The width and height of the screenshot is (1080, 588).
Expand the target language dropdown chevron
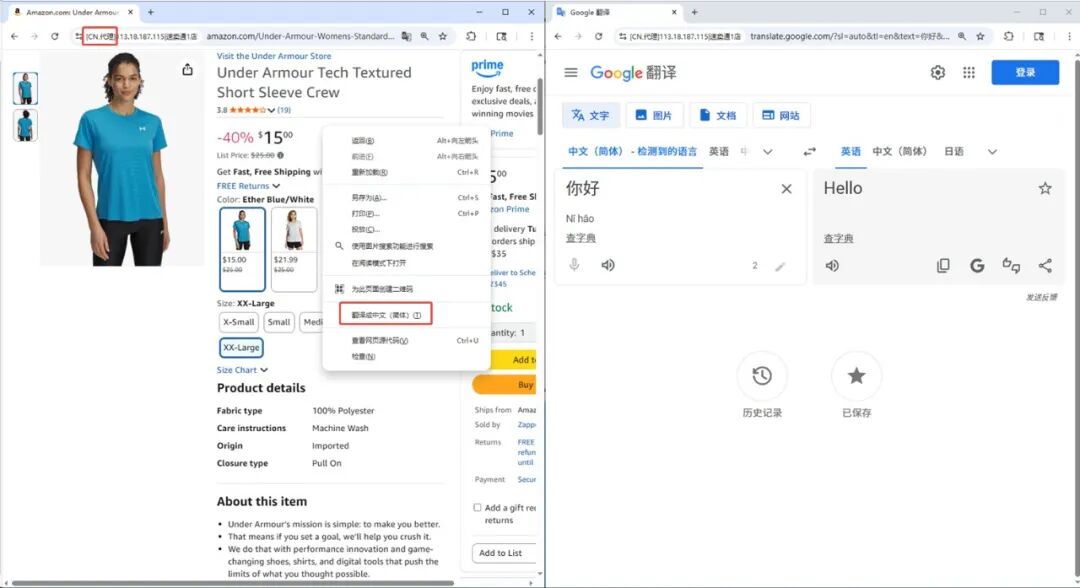[992, 152]
